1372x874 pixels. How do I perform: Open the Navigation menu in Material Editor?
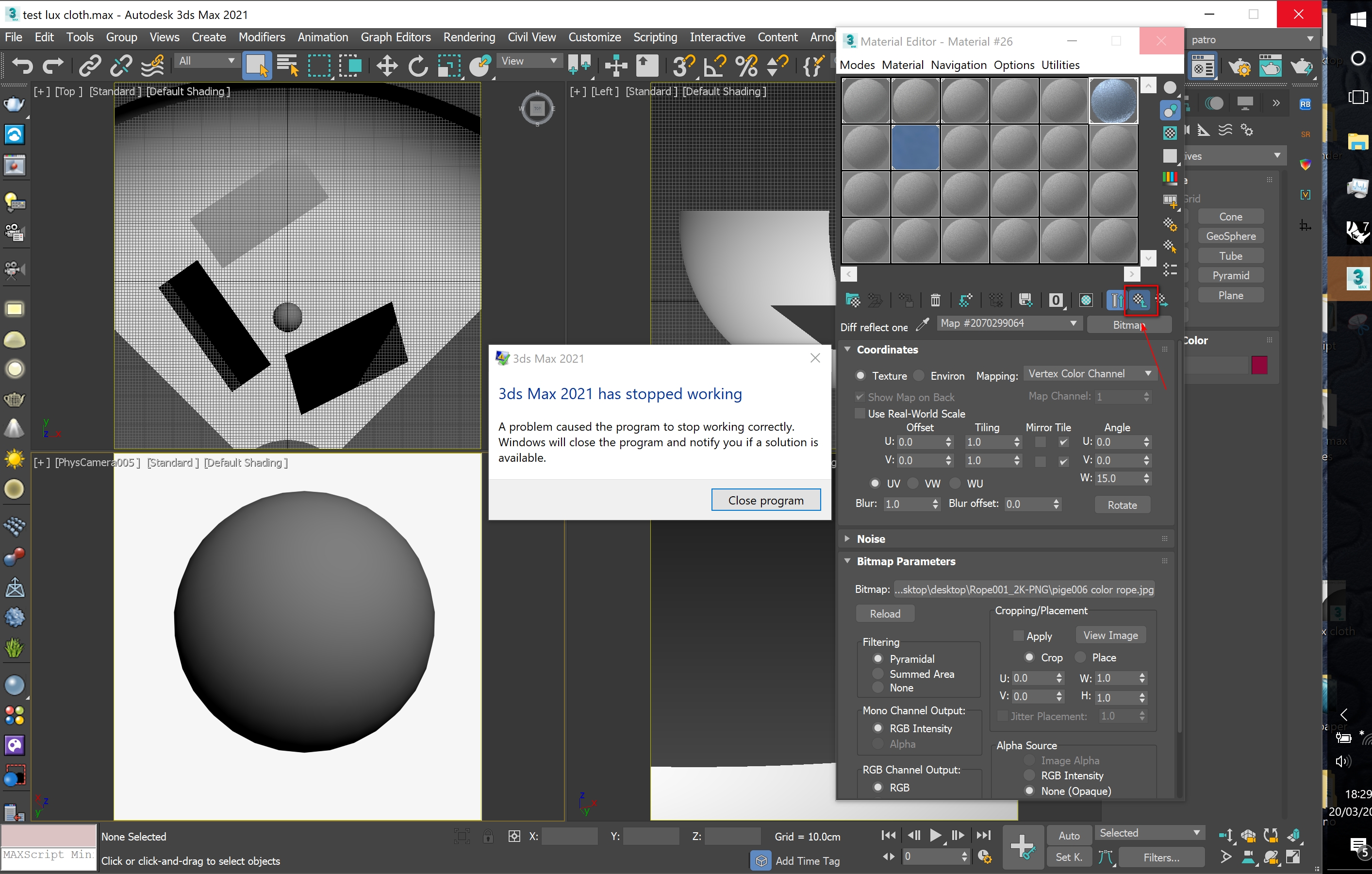point(959,65)
